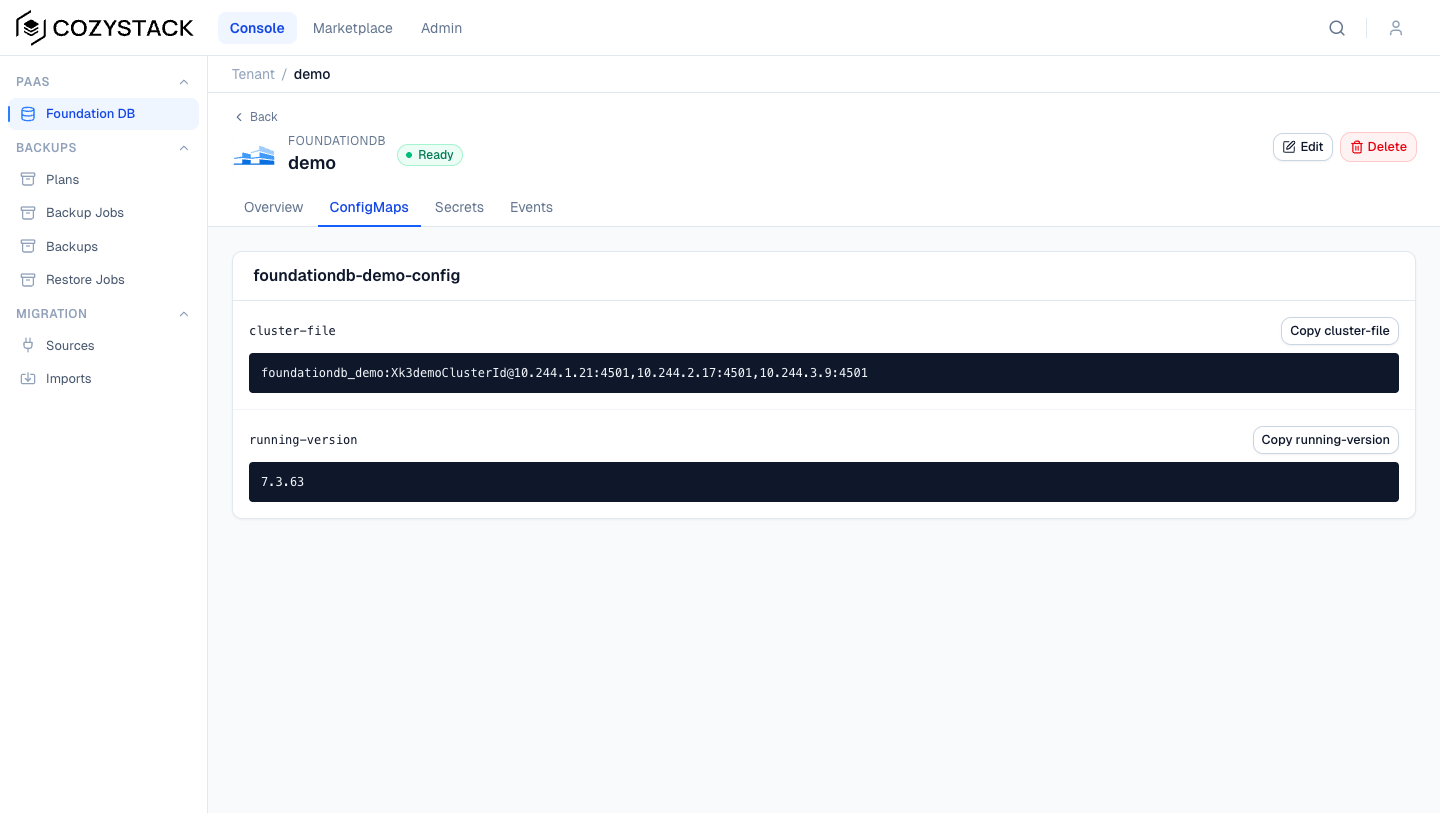Open Plans in sidebar
The height and width of the screenshot is (813, 1440).
(104, 180)
